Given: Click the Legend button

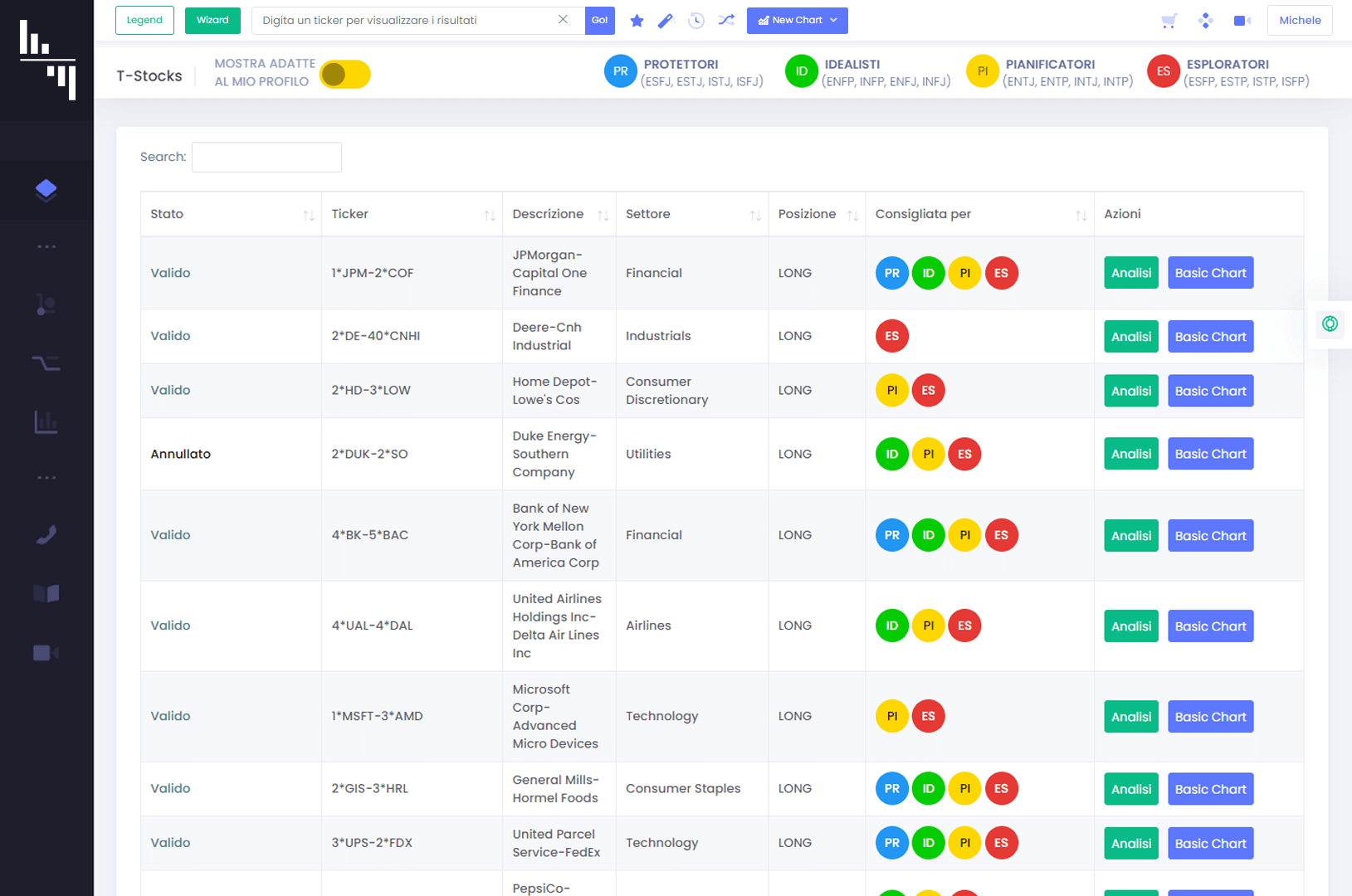Looking at the screenshot, I should pyautogui.click(x=144, y=21).
